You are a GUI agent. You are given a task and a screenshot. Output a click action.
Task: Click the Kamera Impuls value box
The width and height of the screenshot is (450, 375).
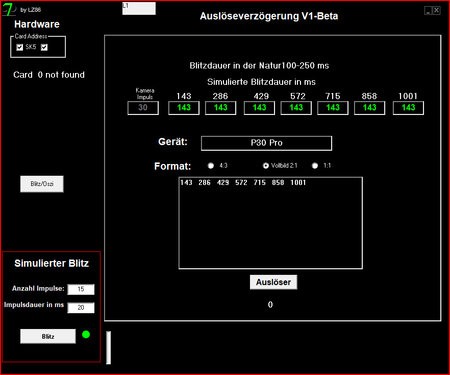tap(143, 108)
